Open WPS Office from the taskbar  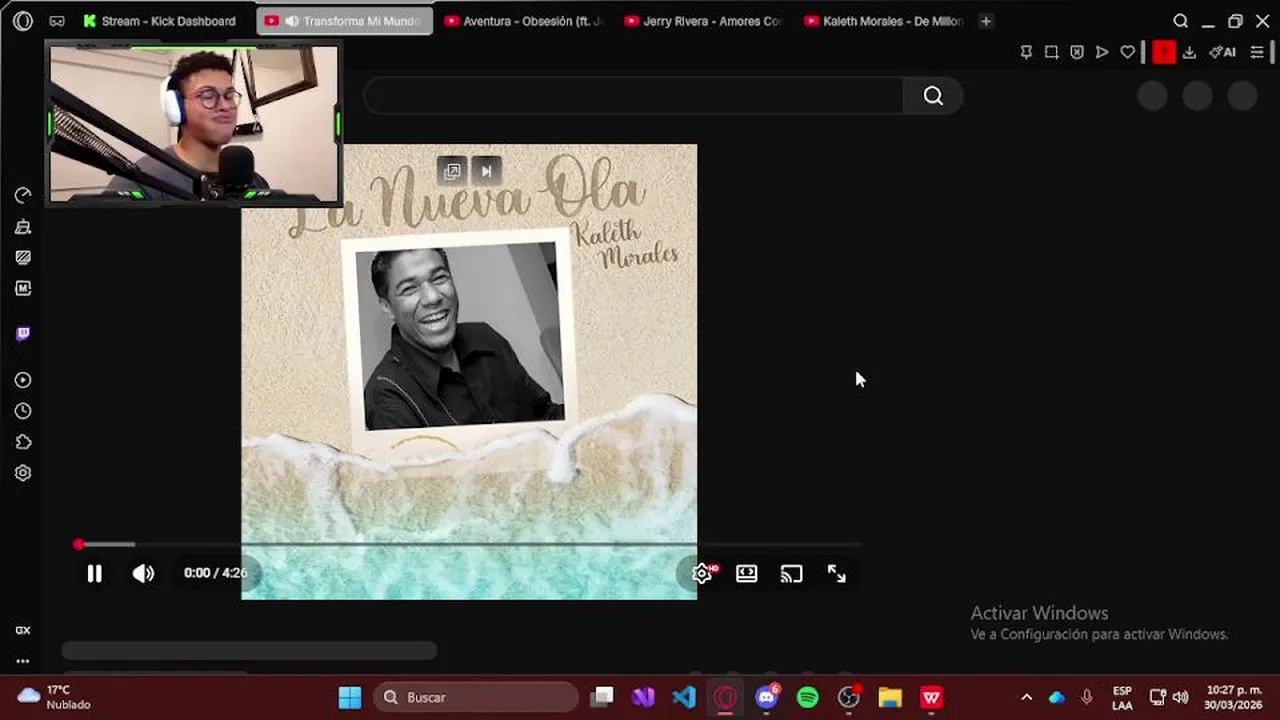click(x=931, y=697)
